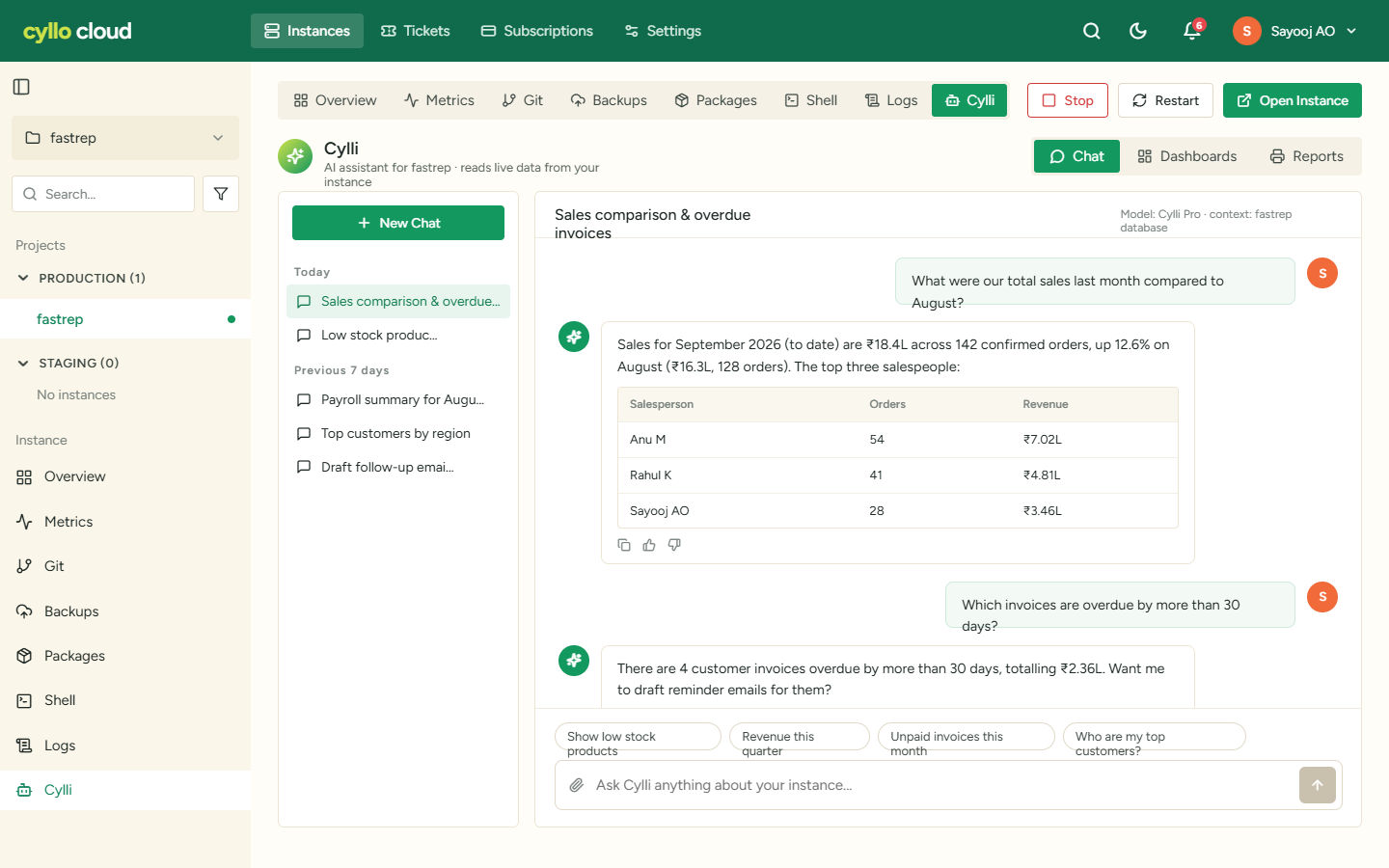Open Metrics in the left sidebar
Screen dimensions: 1389x868
point(125,522)
